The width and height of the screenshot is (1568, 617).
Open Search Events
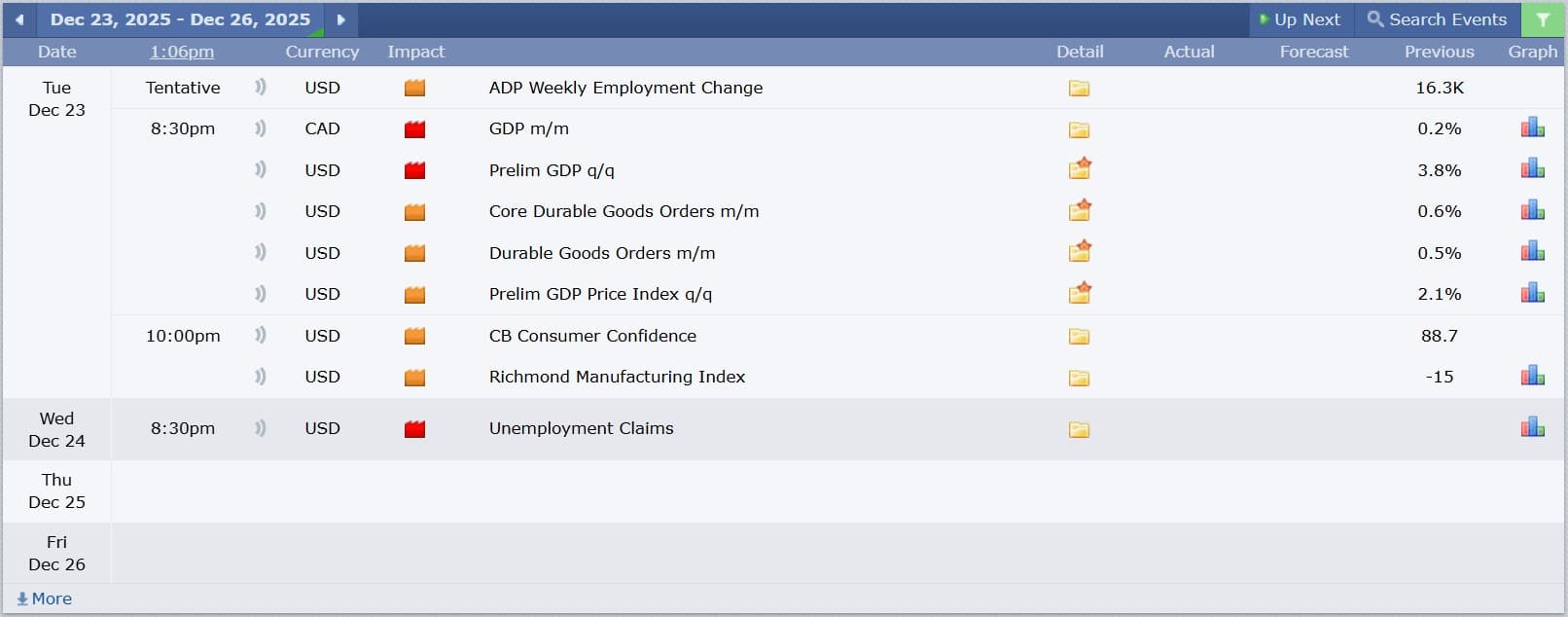[1437, 19]
